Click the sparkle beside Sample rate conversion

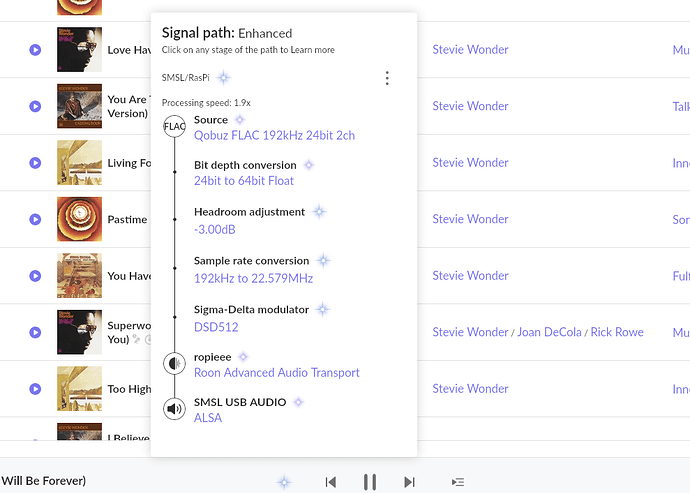323,261
